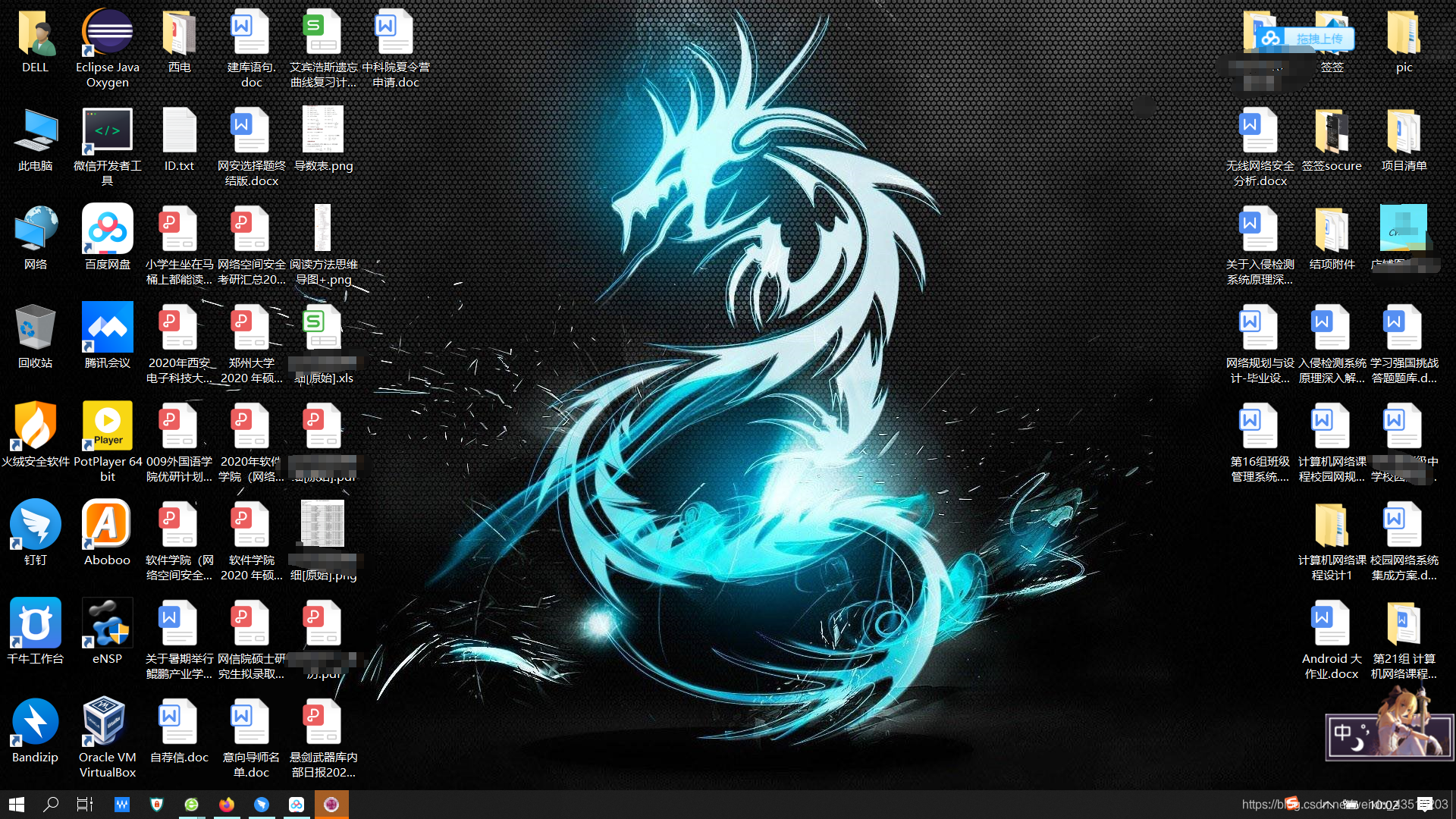Select 郑州大学2020年硕 PDF file
Viewport: 1456px width, 819px height.
pyautogui.click(x=251, y=344)
